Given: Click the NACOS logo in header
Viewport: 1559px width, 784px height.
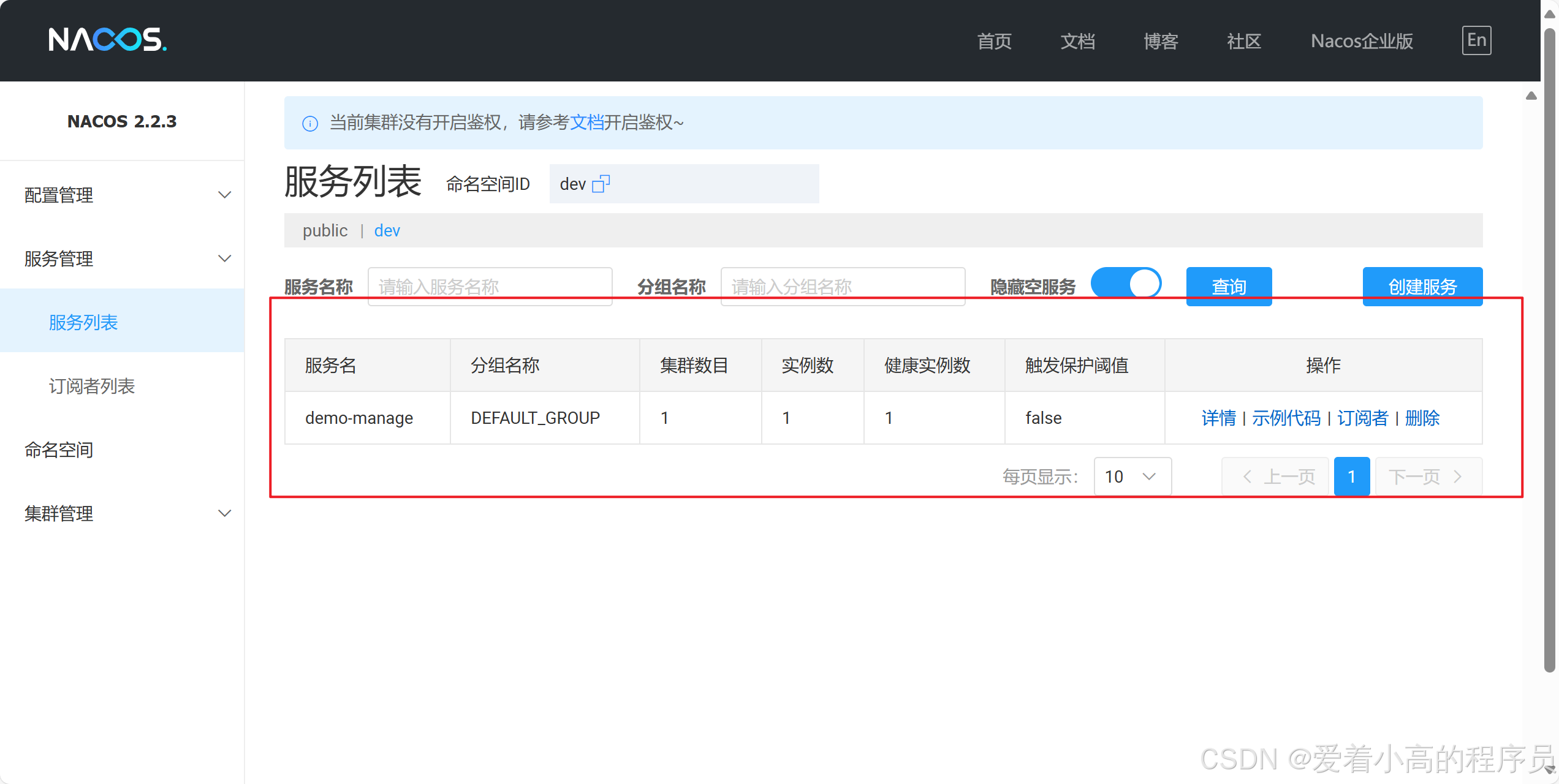Looking at the screenshot, I should 107,40.
